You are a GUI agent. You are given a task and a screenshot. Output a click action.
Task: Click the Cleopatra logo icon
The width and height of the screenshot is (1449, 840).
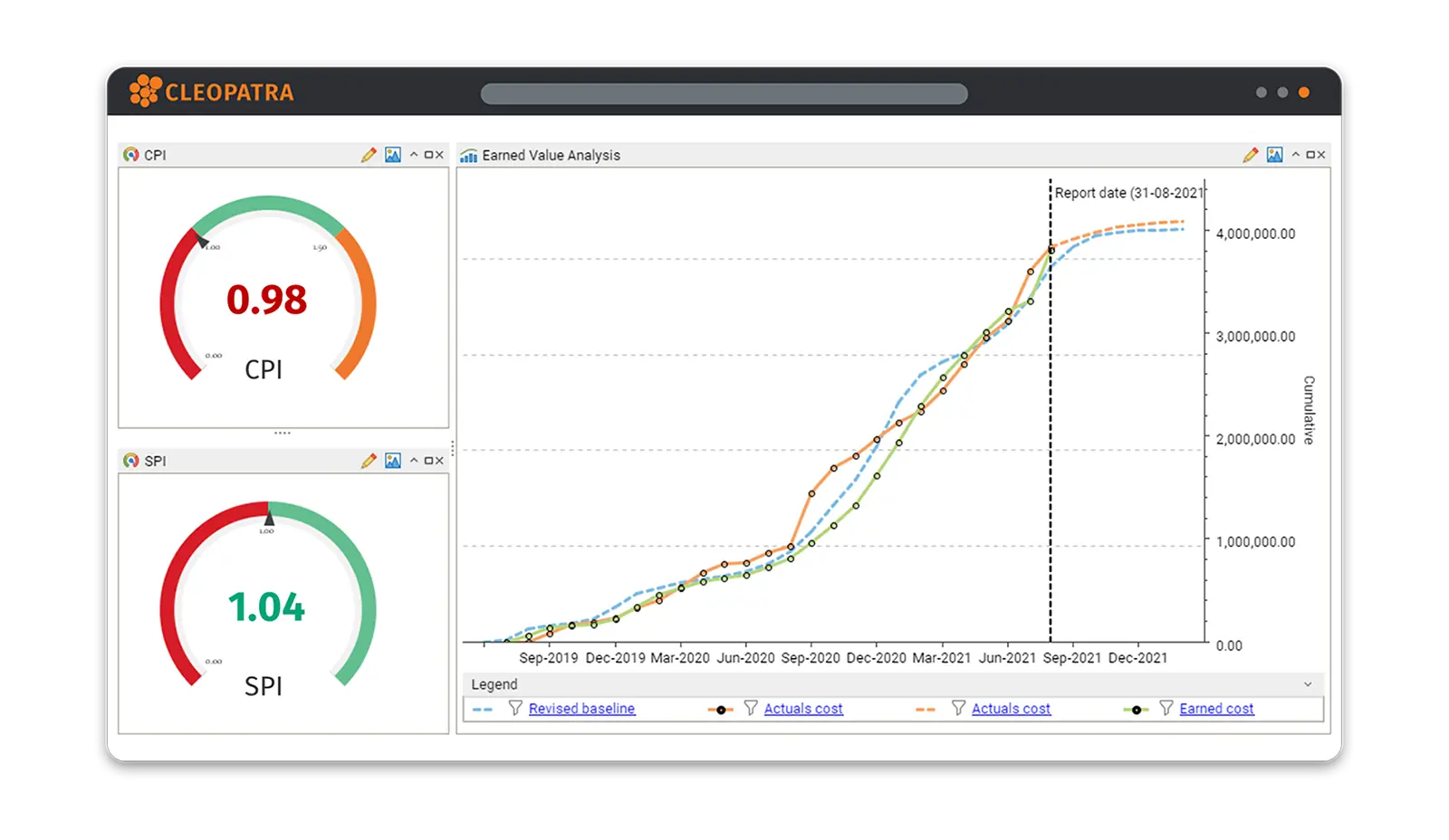click(x=145, y=91)
